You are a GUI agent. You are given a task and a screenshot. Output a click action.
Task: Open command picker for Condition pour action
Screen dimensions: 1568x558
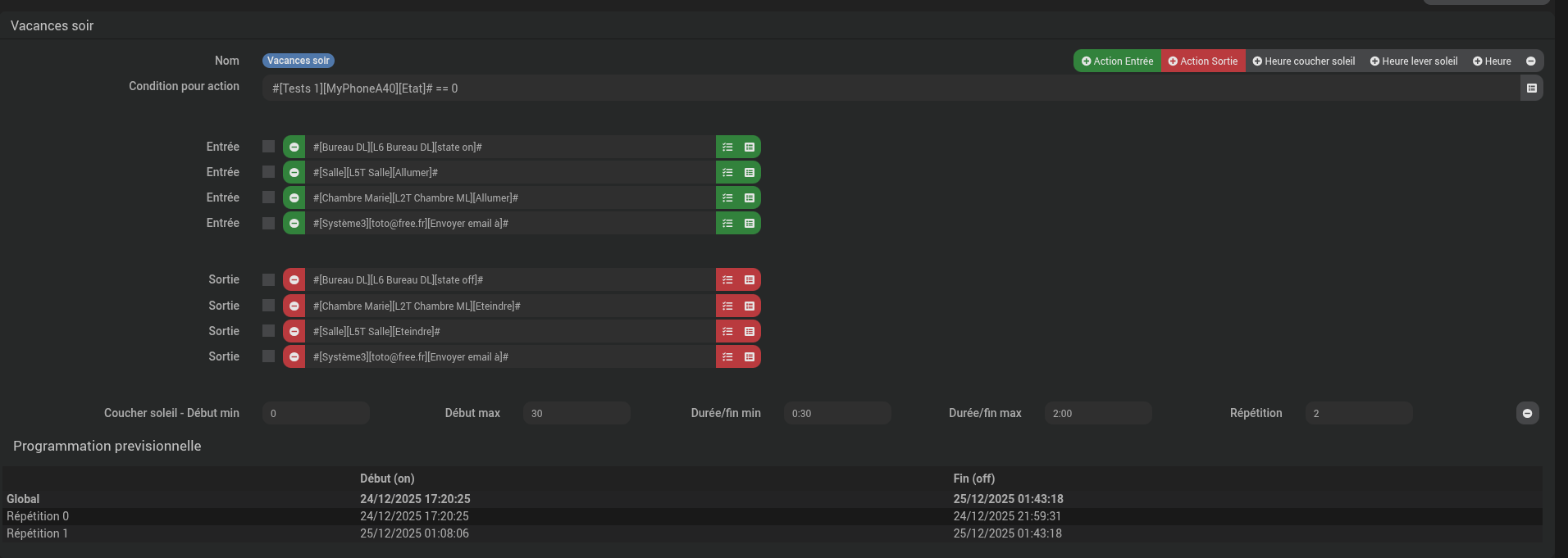coord(1532,88)
